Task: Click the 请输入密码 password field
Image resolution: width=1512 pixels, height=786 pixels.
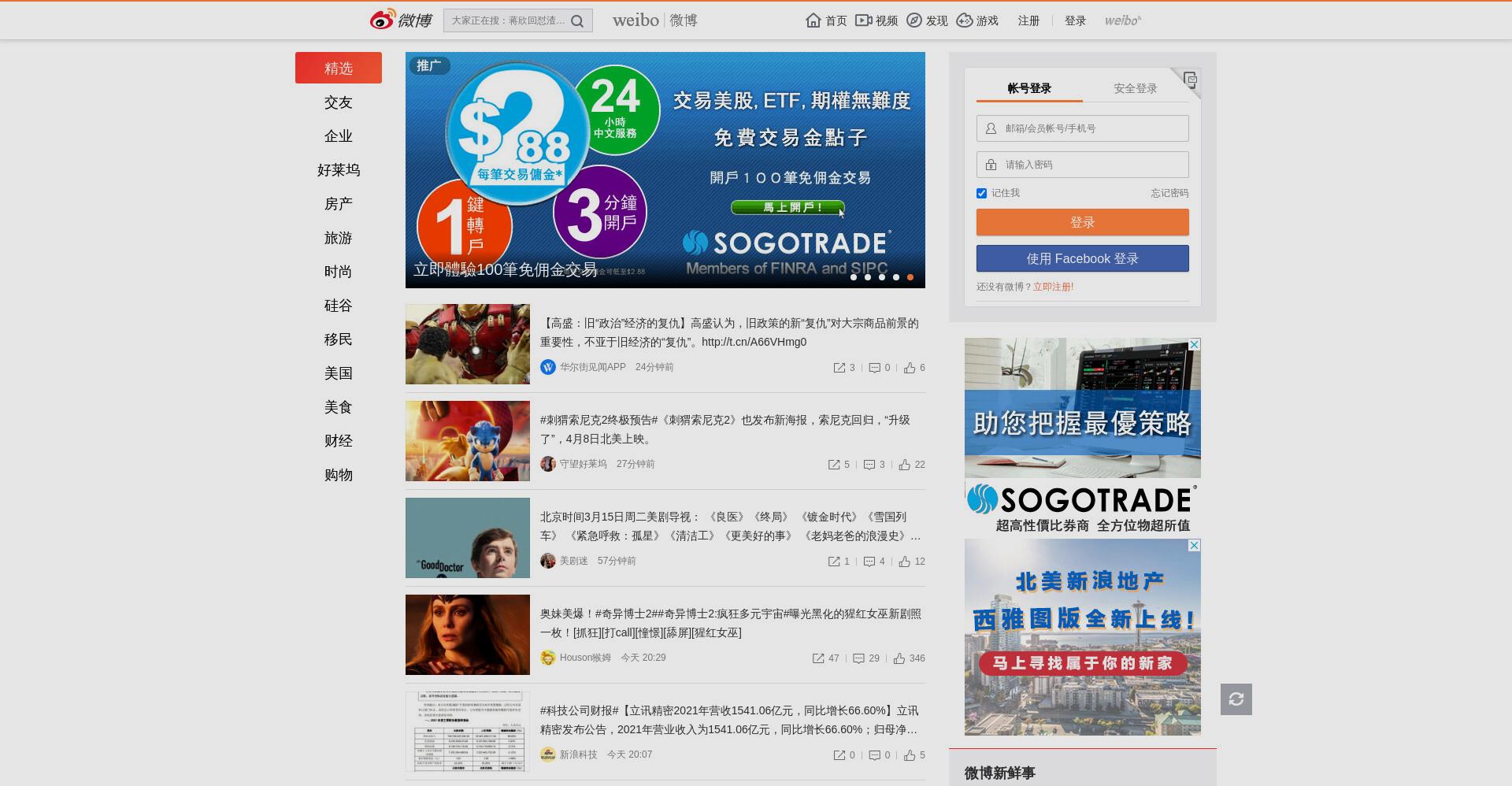Action: [1083, 165]
